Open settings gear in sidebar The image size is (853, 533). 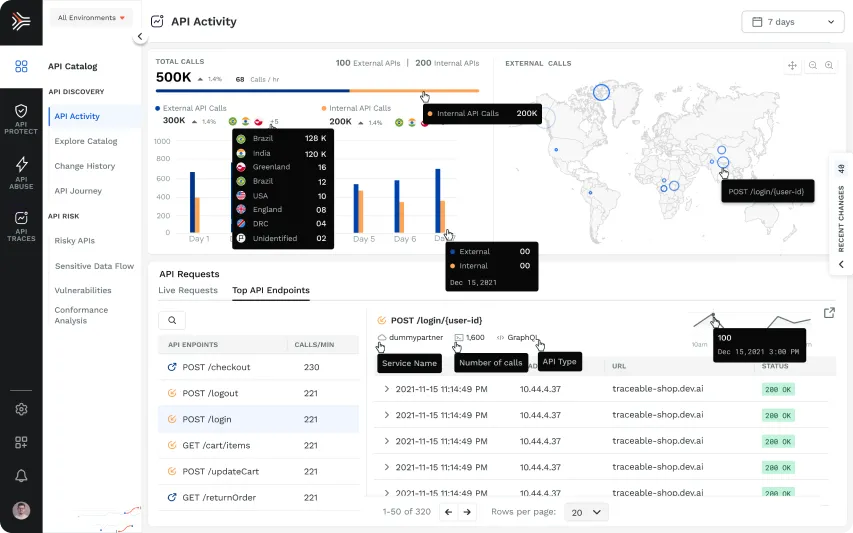tap(21, 409)
